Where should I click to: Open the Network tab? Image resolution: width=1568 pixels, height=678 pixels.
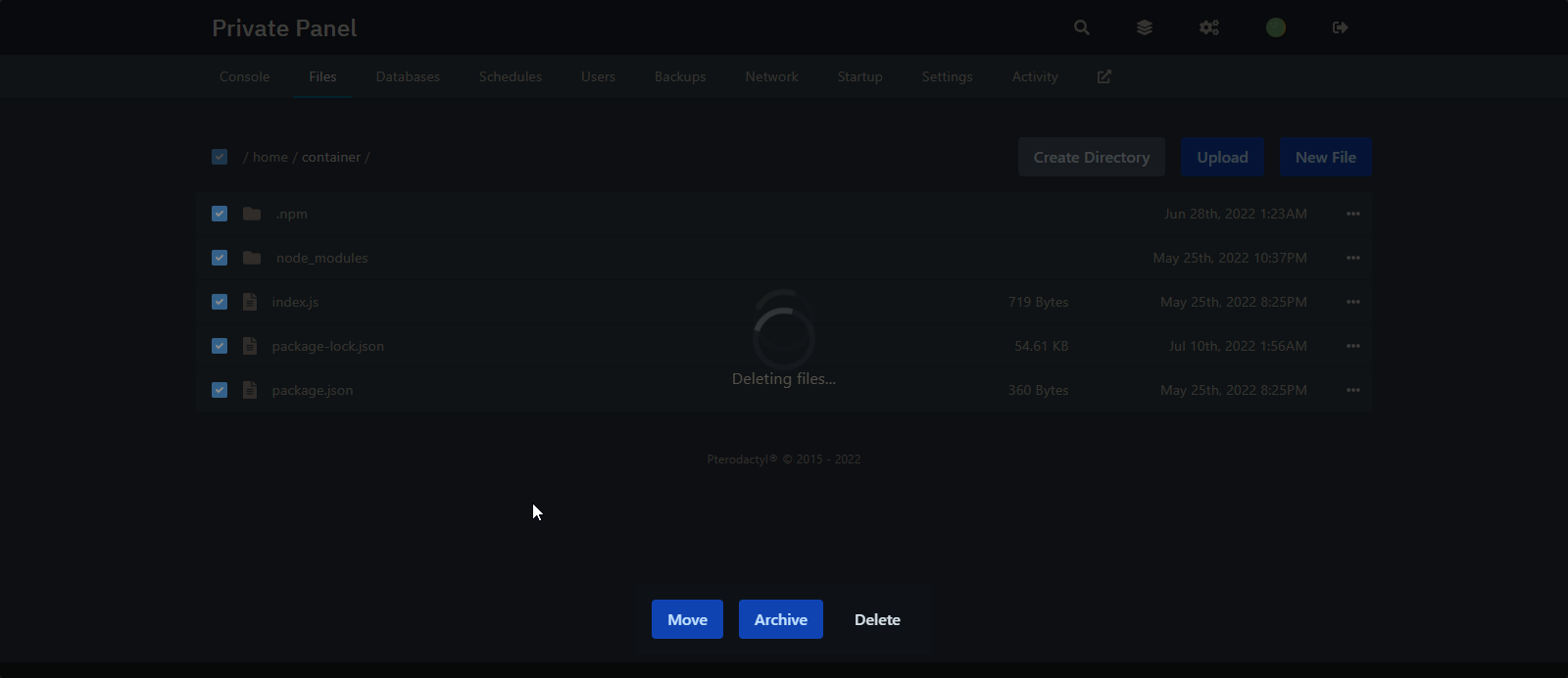[x=771, y=76]
